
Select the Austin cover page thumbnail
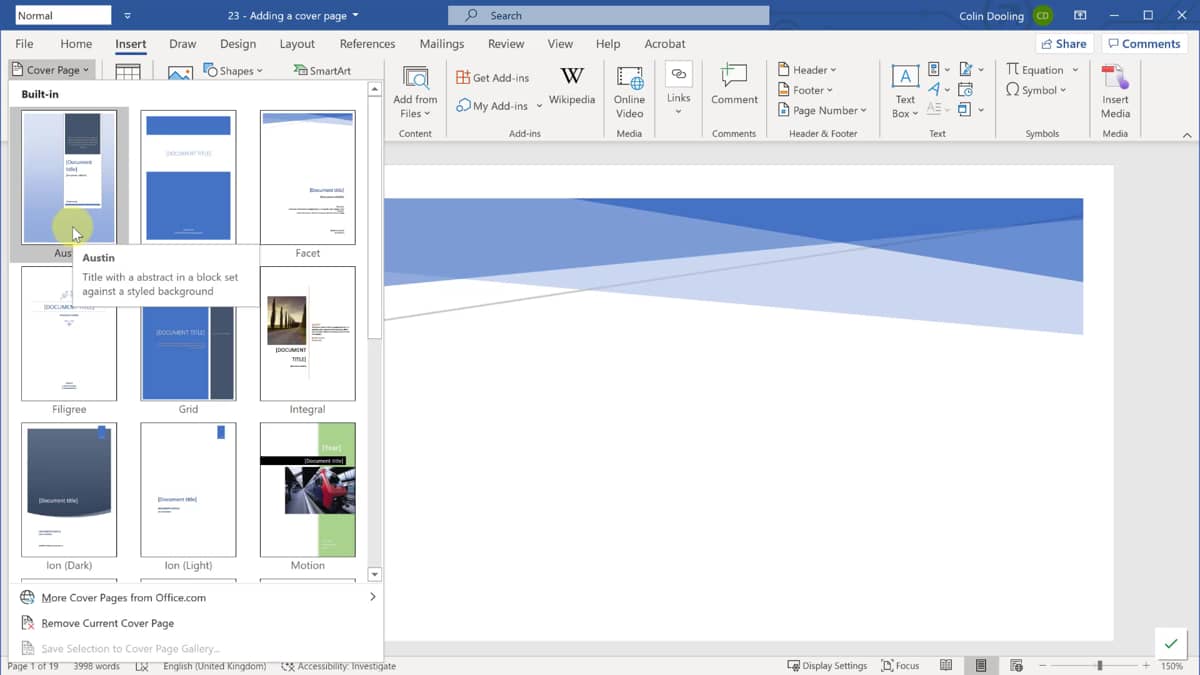coord(69,178)
